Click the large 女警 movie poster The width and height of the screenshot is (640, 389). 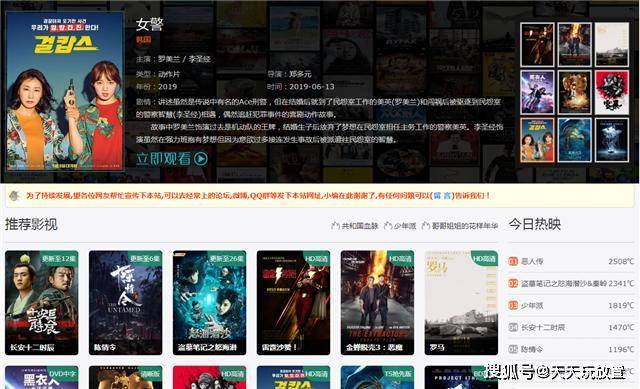[65, 90]
